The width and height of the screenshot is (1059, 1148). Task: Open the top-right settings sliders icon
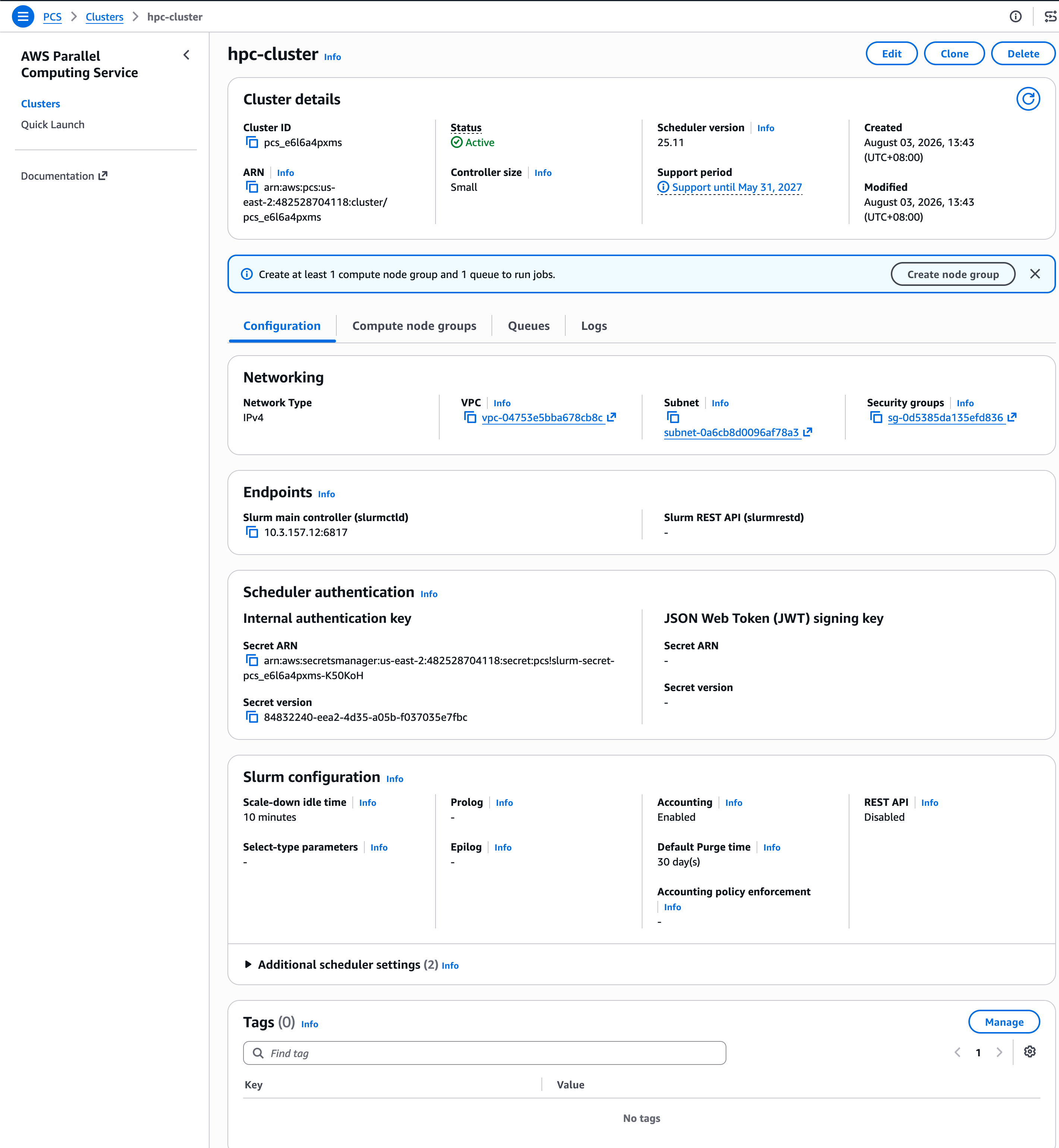point(1050,17)
